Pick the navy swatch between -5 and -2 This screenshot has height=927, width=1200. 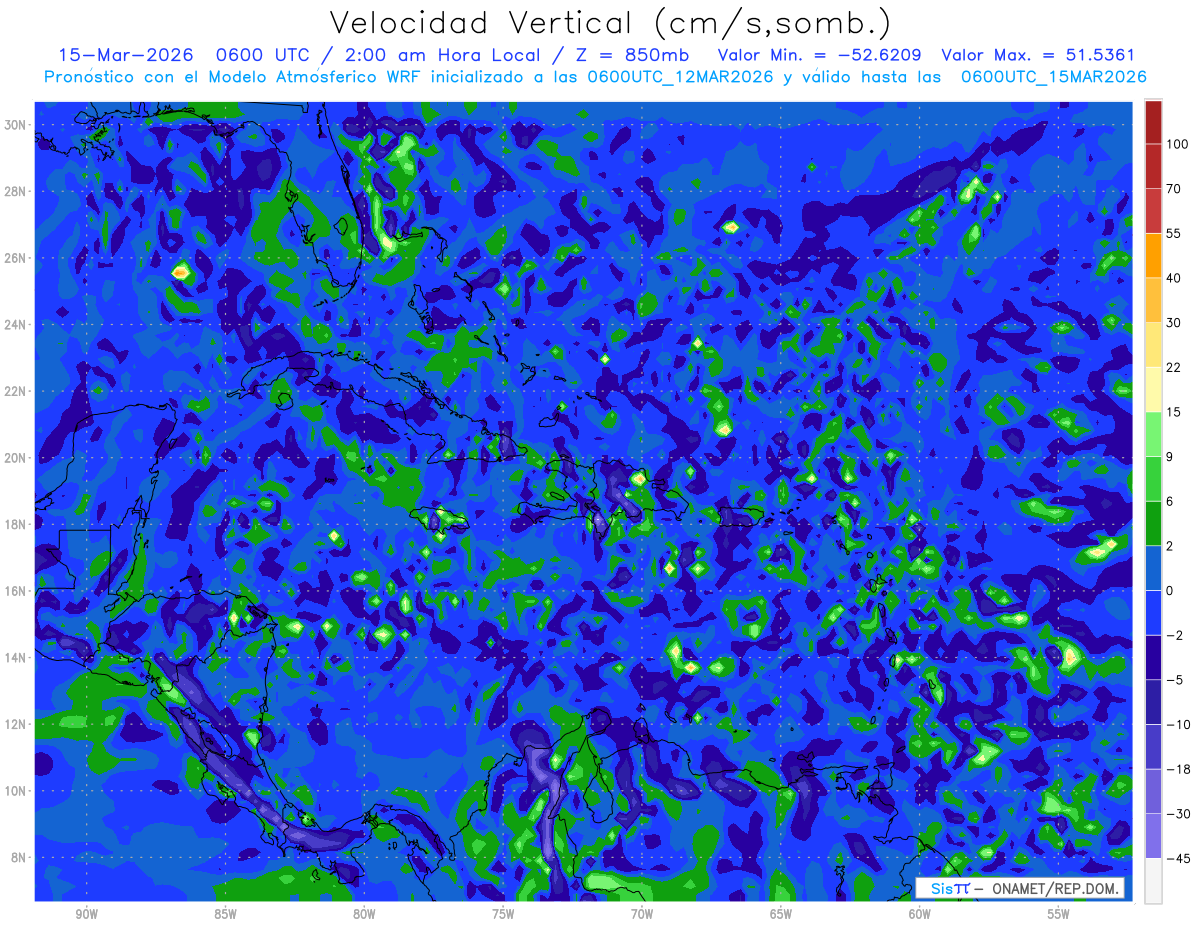(x=1153, y=658)
